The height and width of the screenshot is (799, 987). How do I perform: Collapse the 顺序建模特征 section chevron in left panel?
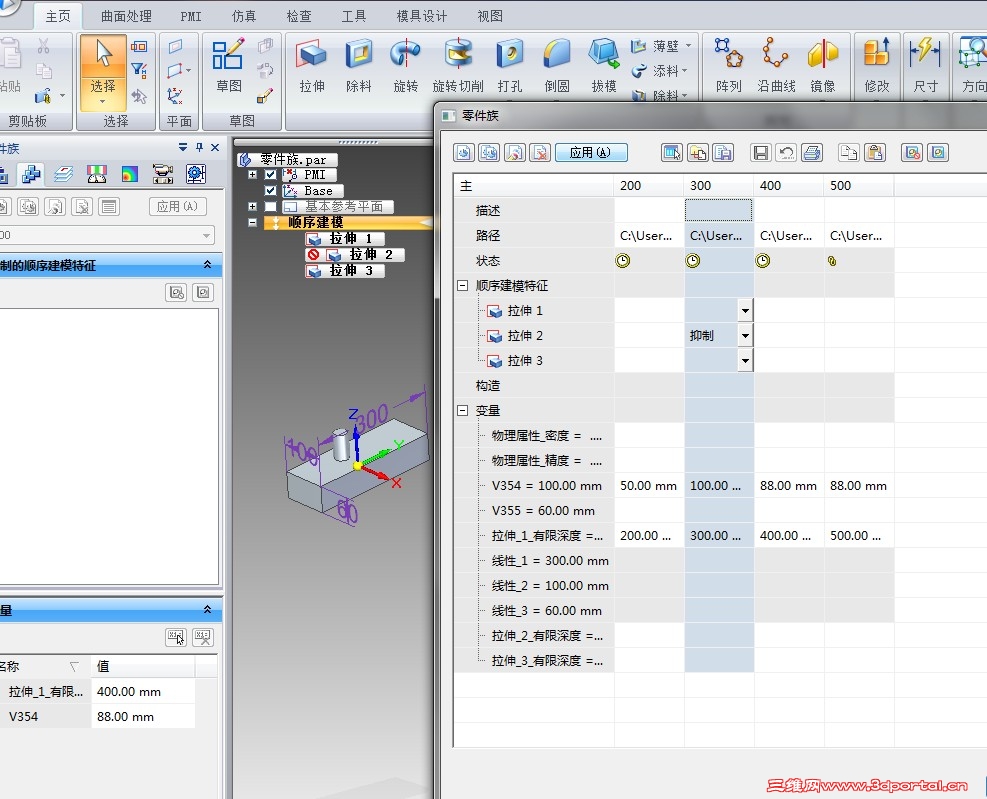click(x=207, y=265)
